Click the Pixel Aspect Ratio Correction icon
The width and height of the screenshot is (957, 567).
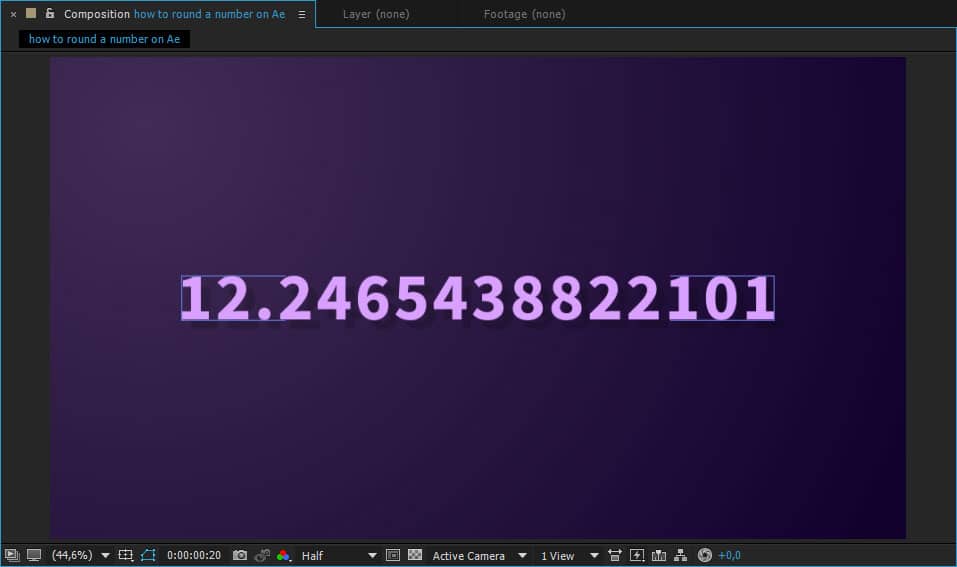[x=614, y=555]
